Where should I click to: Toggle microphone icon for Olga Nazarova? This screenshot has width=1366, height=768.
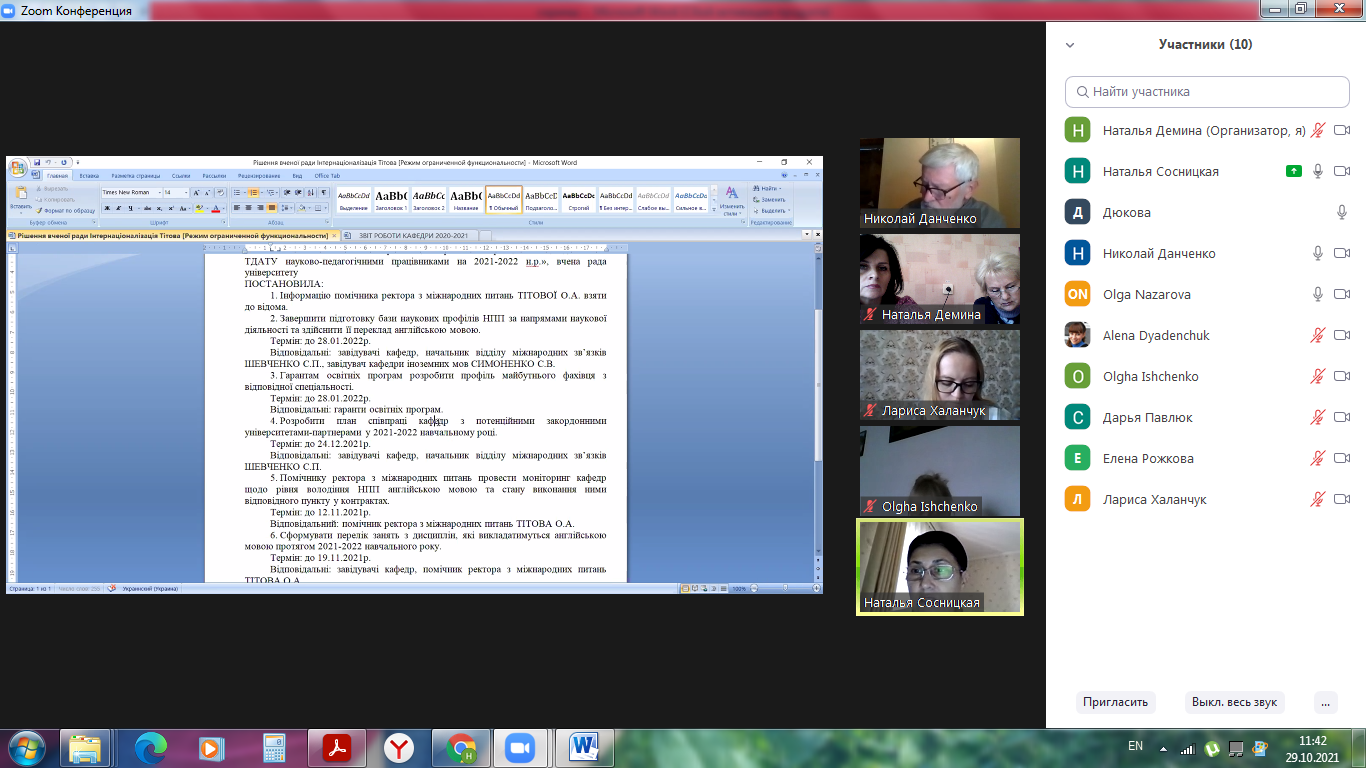1318,294
